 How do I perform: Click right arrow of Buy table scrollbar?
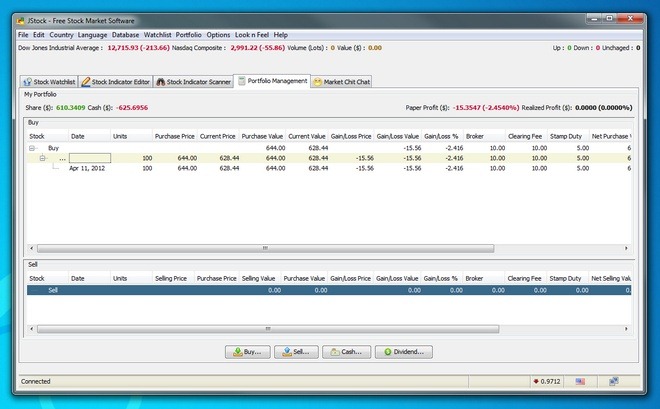(626, 248)
